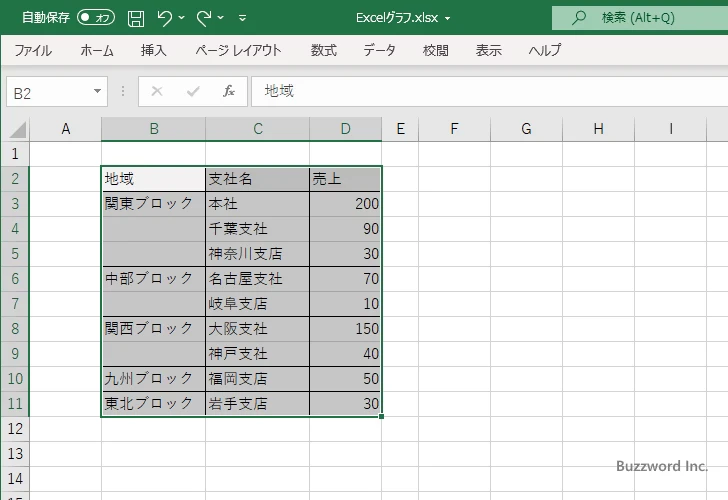Viewport: 728px width, 500px height.
Task: Select row 12 header
Action: [15, 429]
